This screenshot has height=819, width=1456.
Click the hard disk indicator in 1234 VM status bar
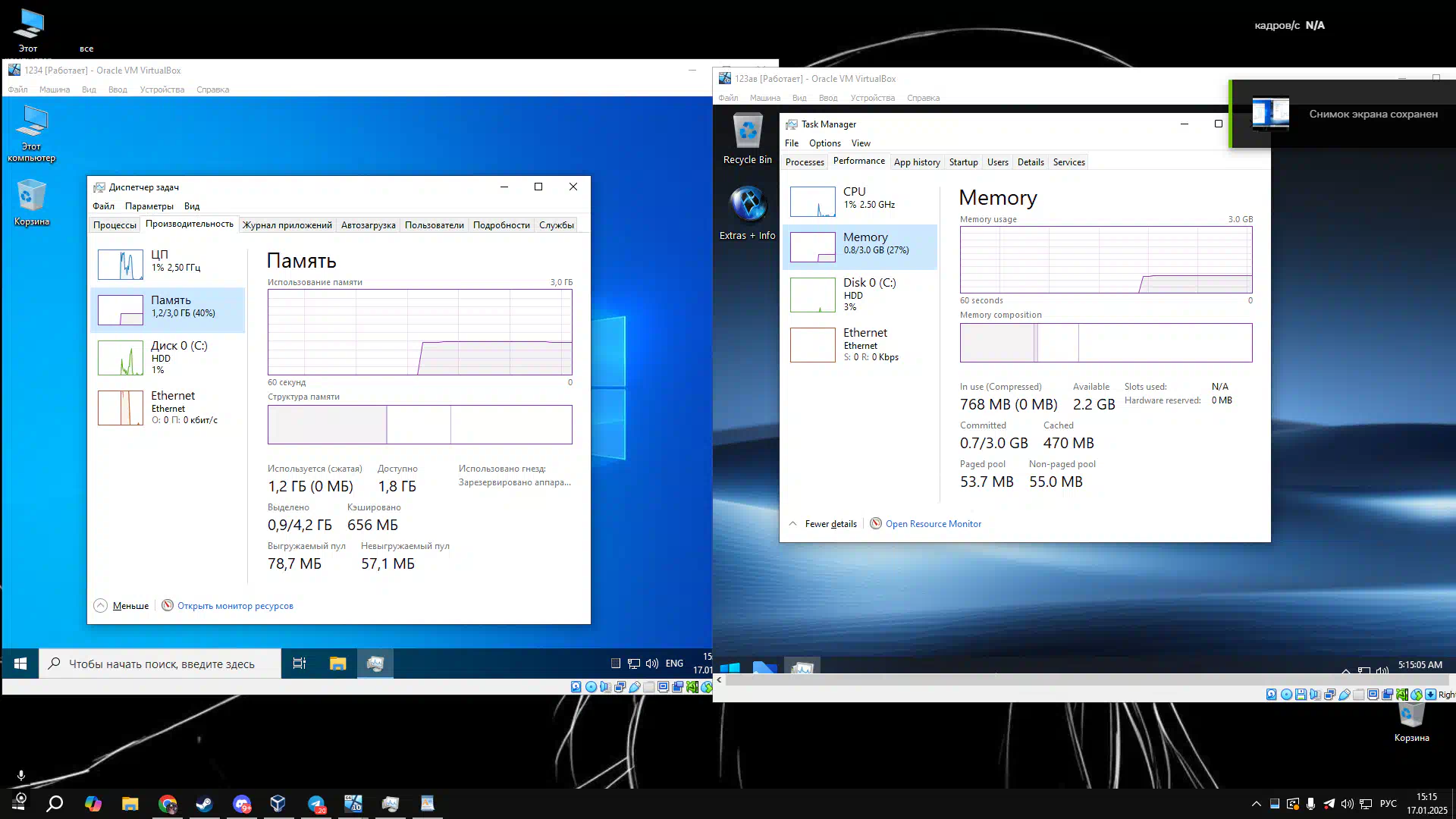click(x=576, y=687)
